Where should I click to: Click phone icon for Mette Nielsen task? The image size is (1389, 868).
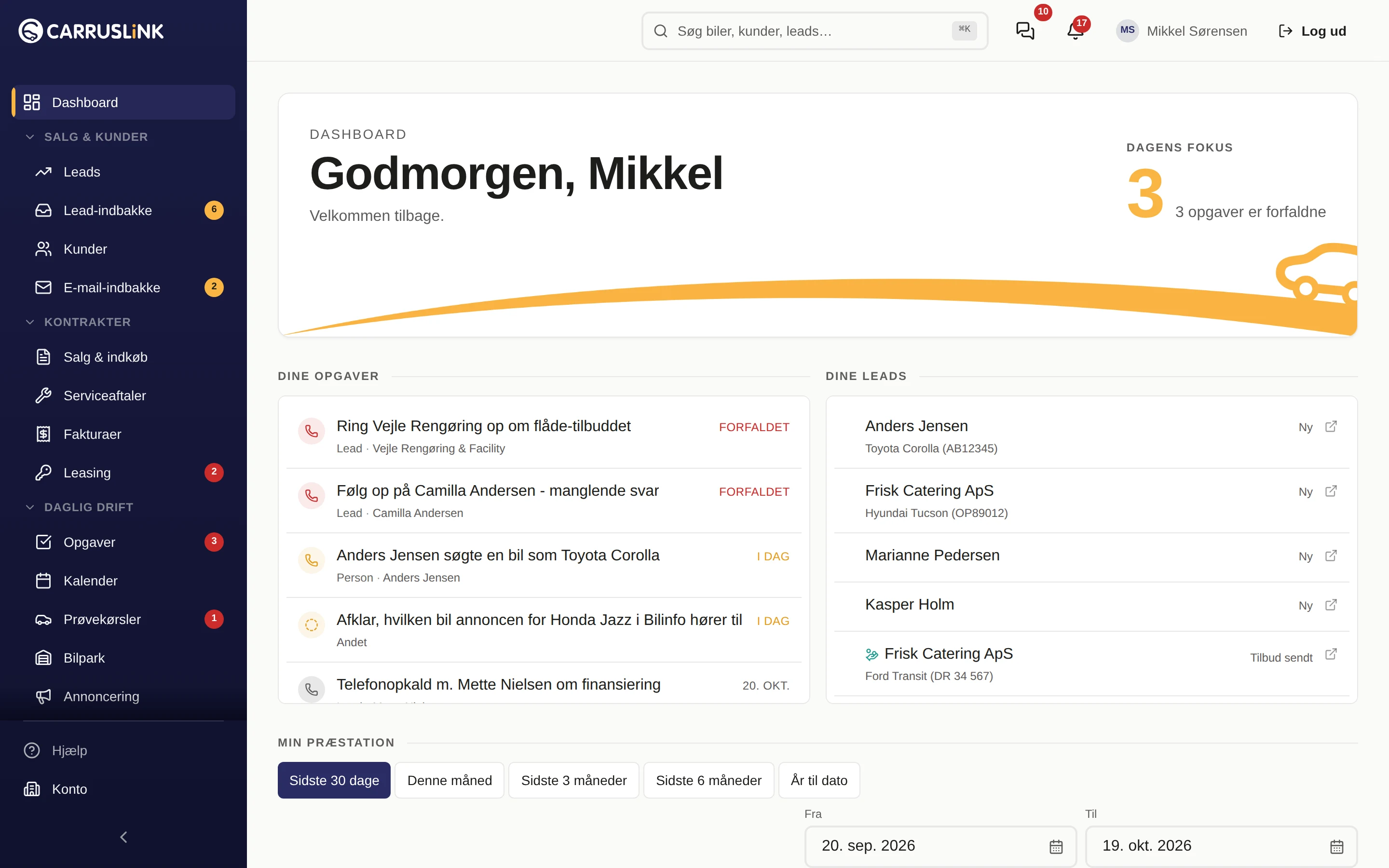coord(312,689)
